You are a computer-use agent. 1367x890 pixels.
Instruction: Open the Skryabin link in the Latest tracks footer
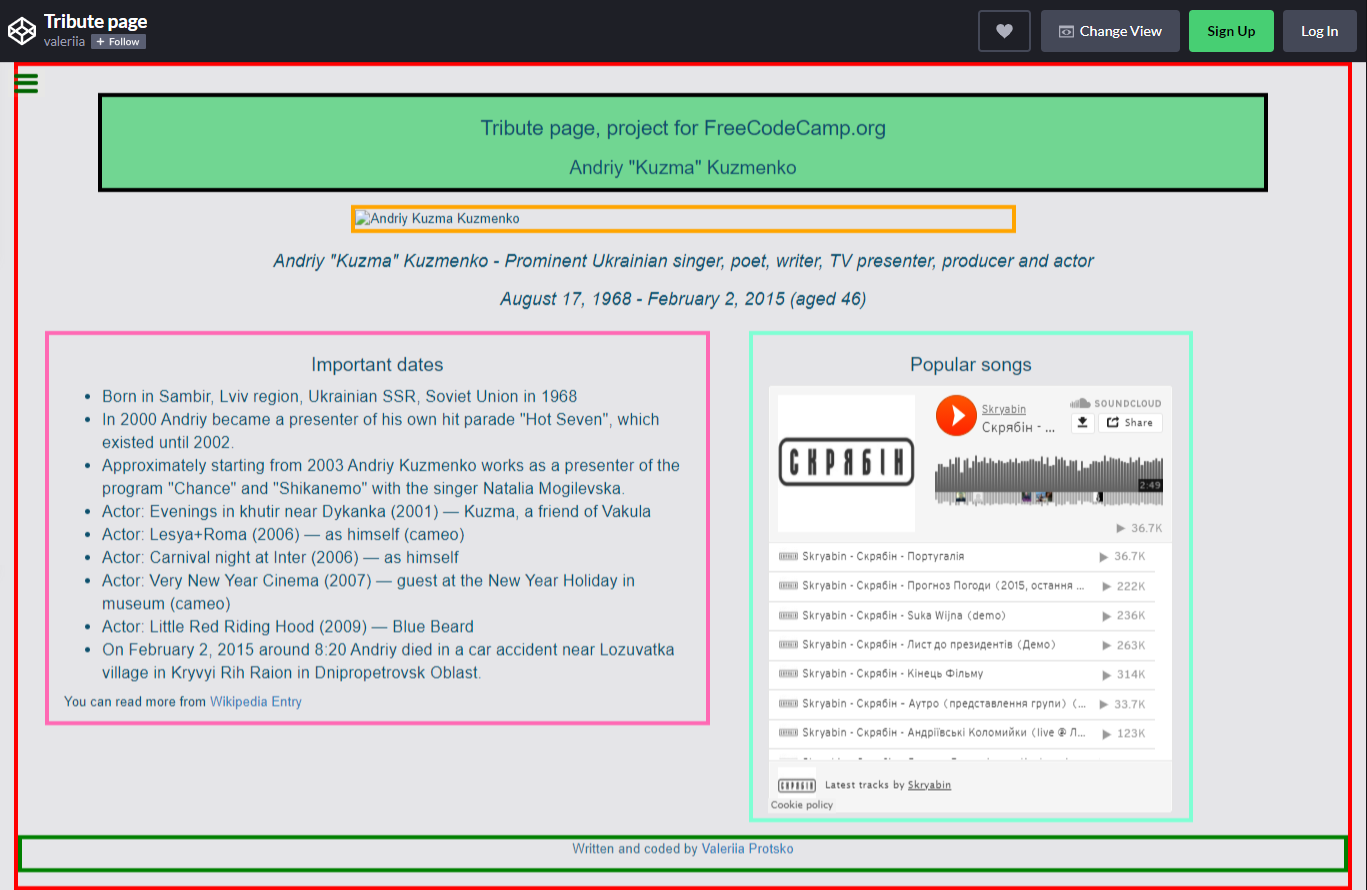929,785
